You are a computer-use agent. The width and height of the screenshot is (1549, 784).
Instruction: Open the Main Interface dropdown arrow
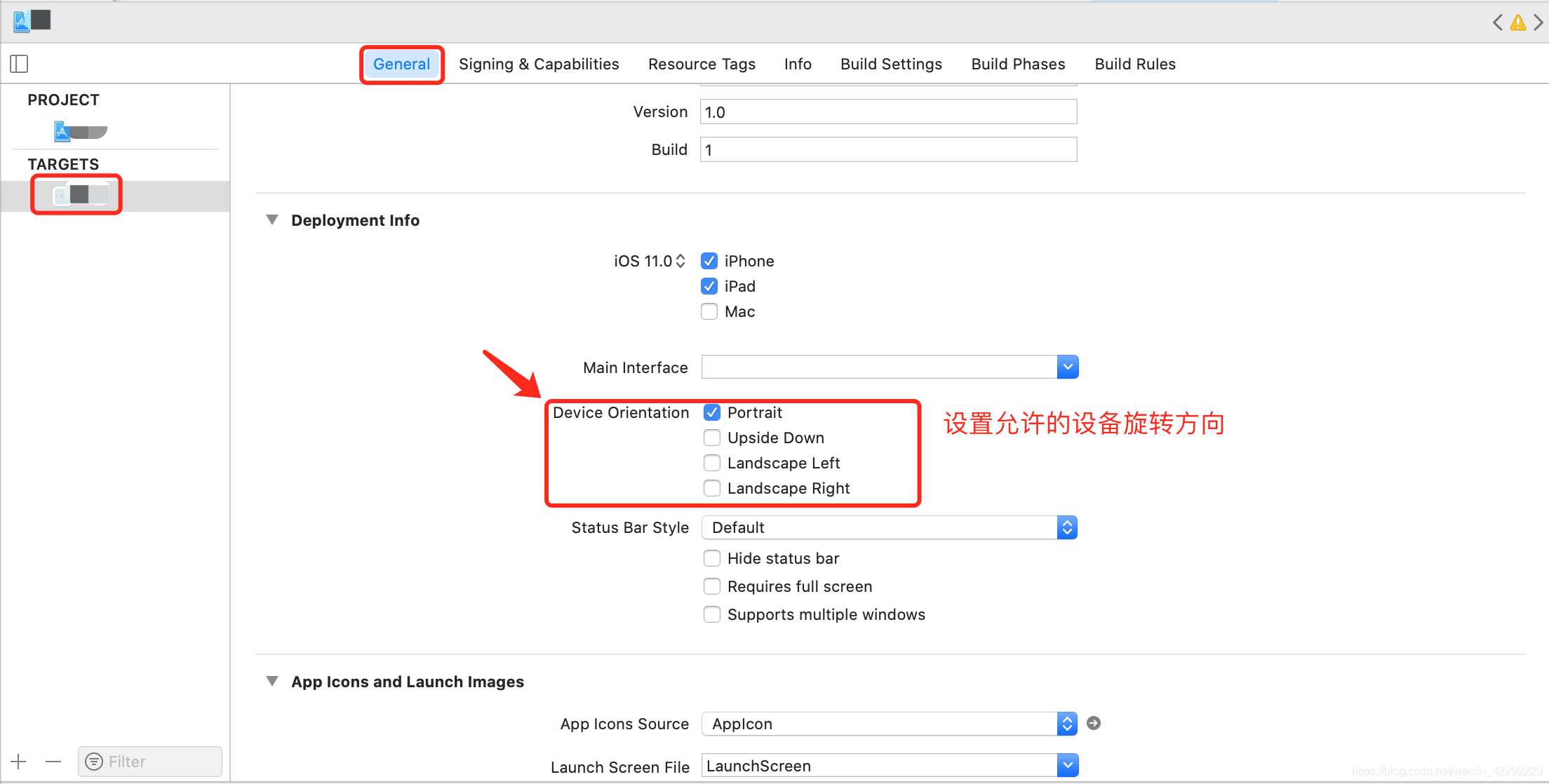pyautogui.click(x=1067, y=367)
